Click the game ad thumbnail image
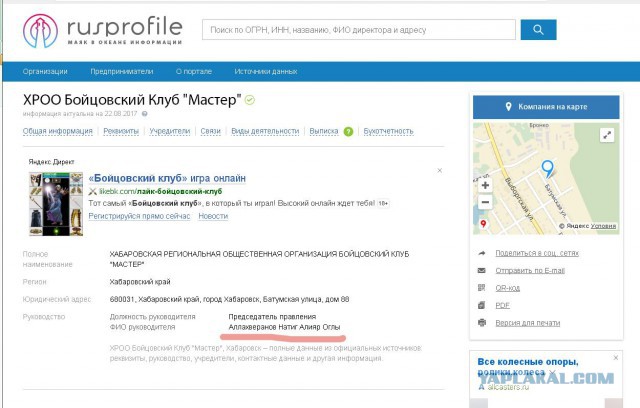The width and height of the screenshot is (640, 408). coord(56,204)
